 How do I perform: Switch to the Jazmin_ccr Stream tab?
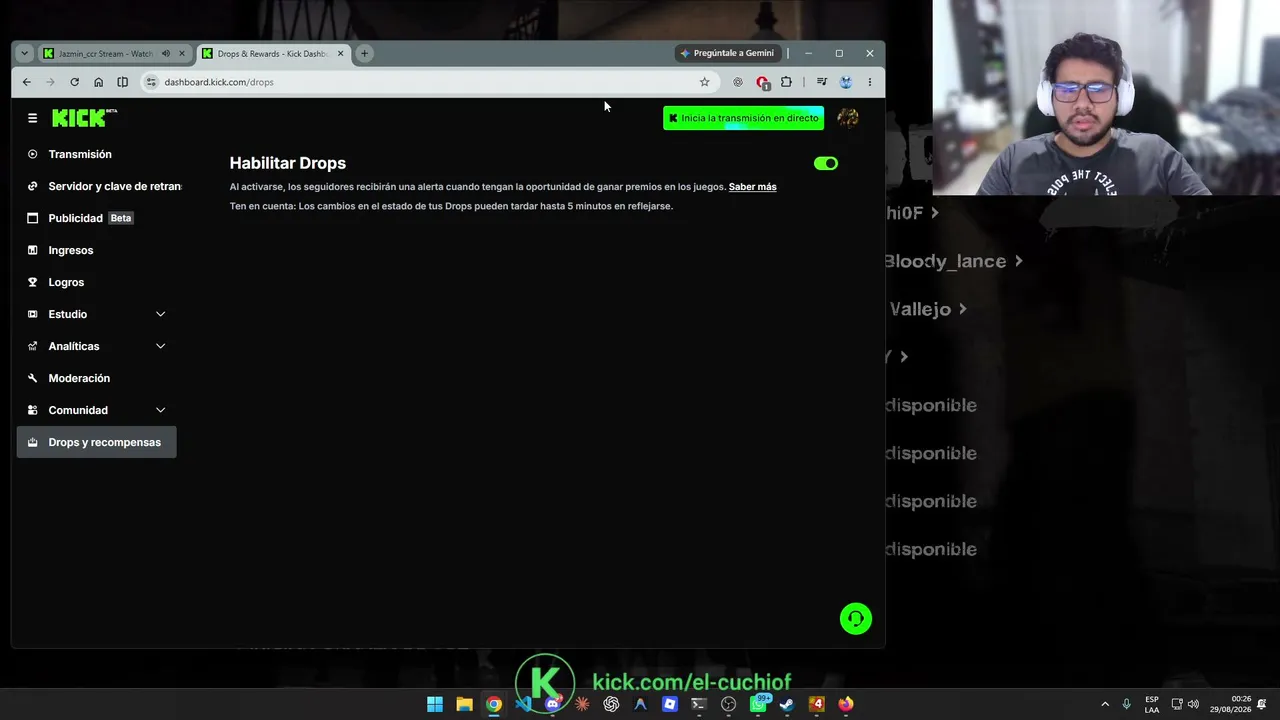click(x=114, y=53)
